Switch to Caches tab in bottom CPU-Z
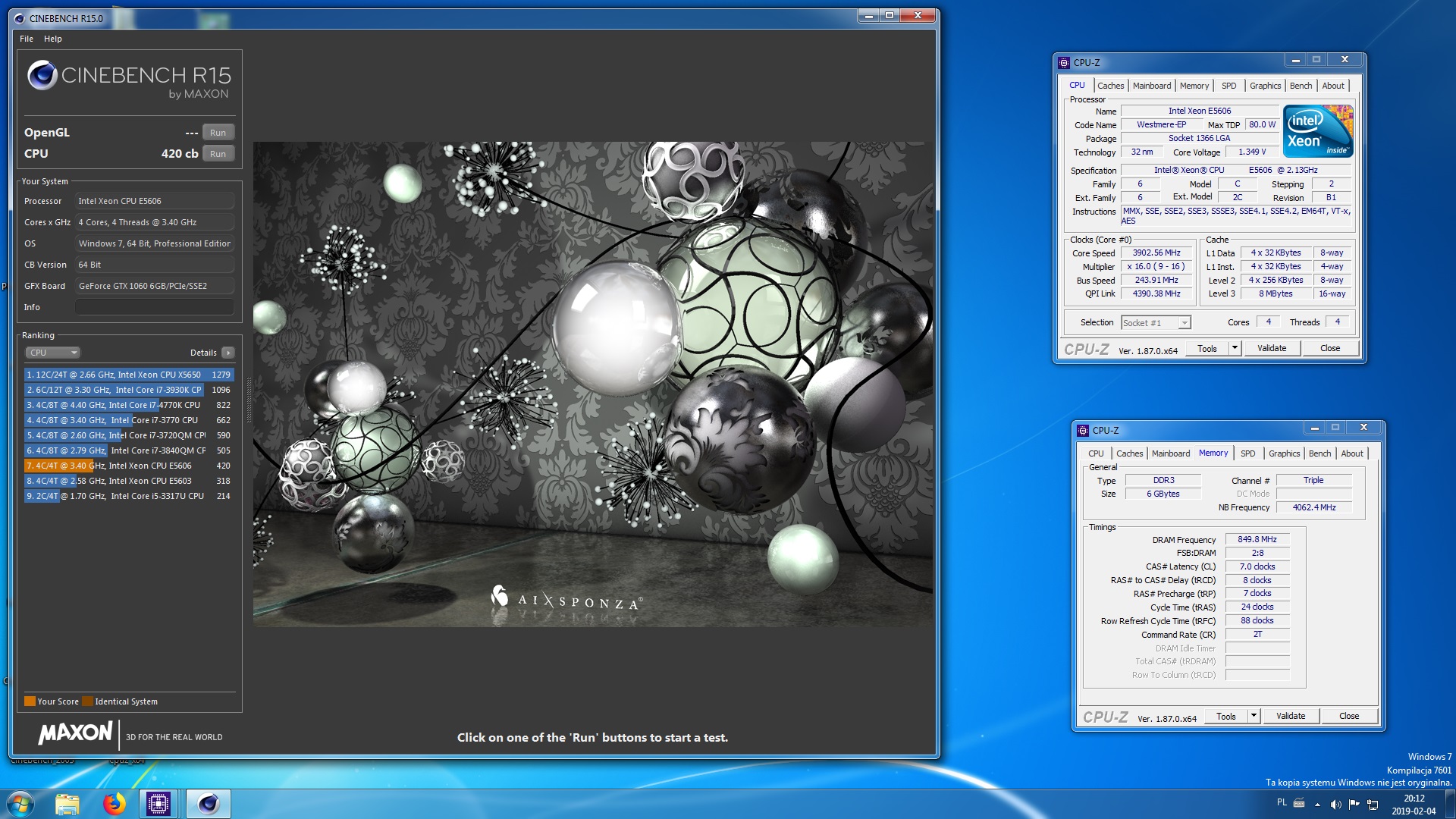The height and width of the screenshot is (819, 1456). click(x=1129, y=453)
